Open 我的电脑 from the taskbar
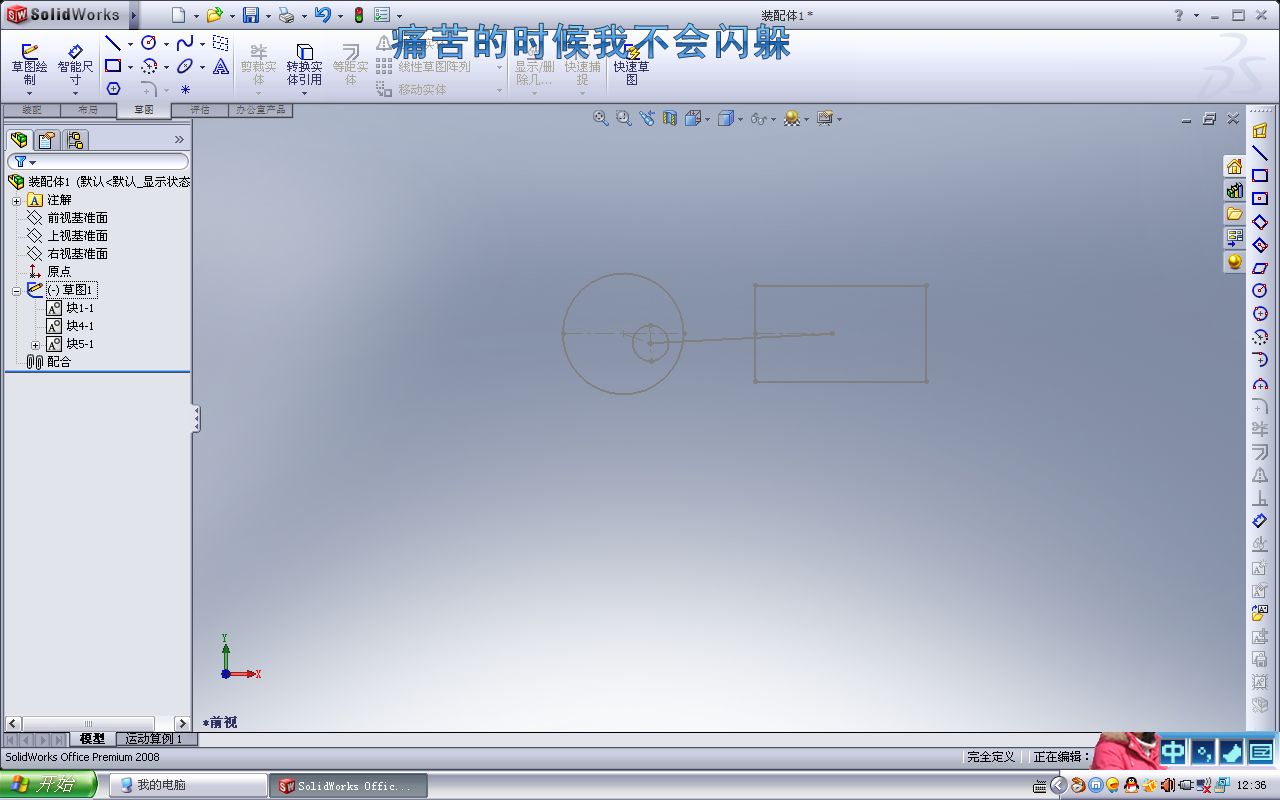Screen dimensions: 1280x800 tap(188, 786)
